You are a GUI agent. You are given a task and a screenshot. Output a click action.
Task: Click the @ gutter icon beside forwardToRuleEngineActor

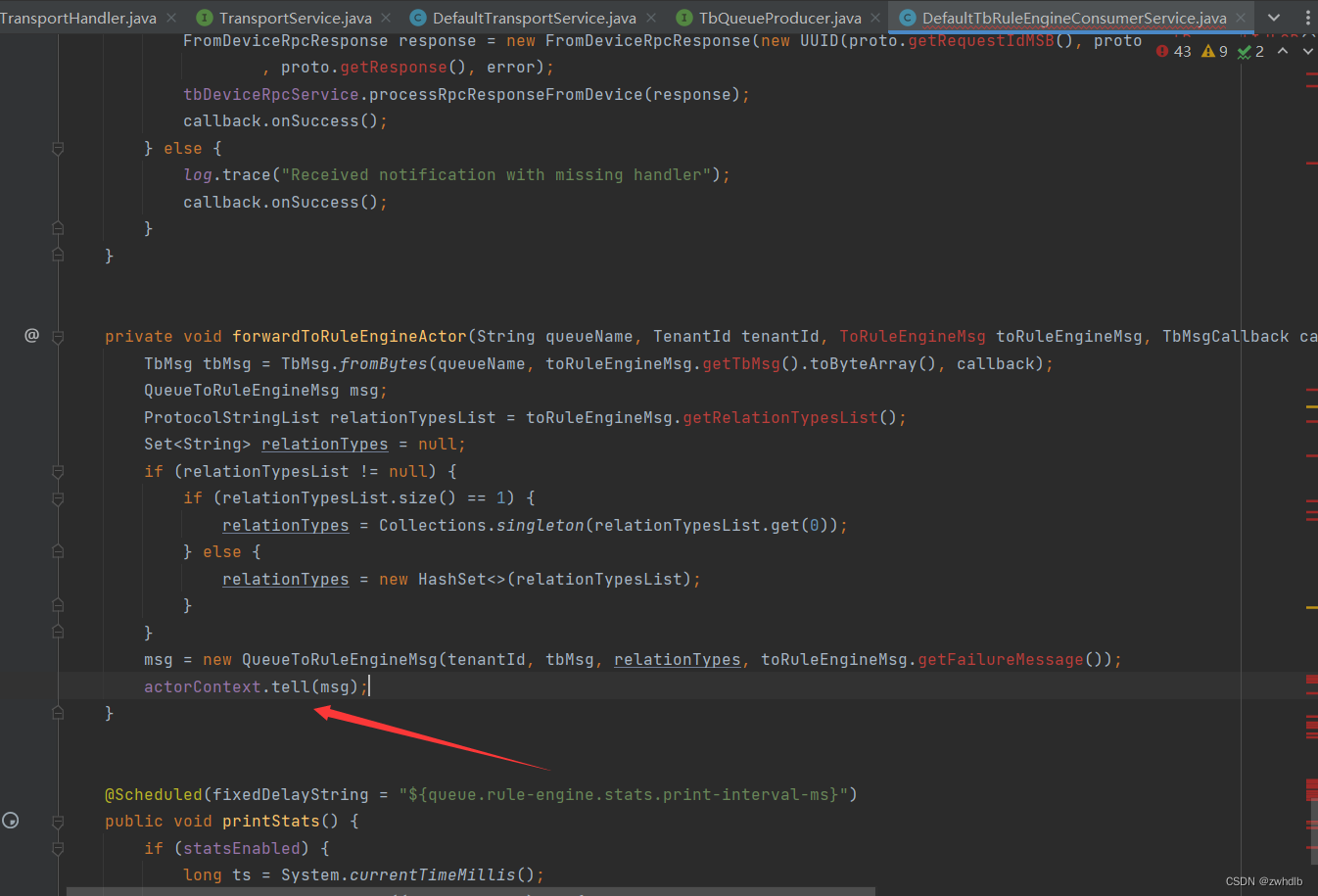click(x=31, y=336)
